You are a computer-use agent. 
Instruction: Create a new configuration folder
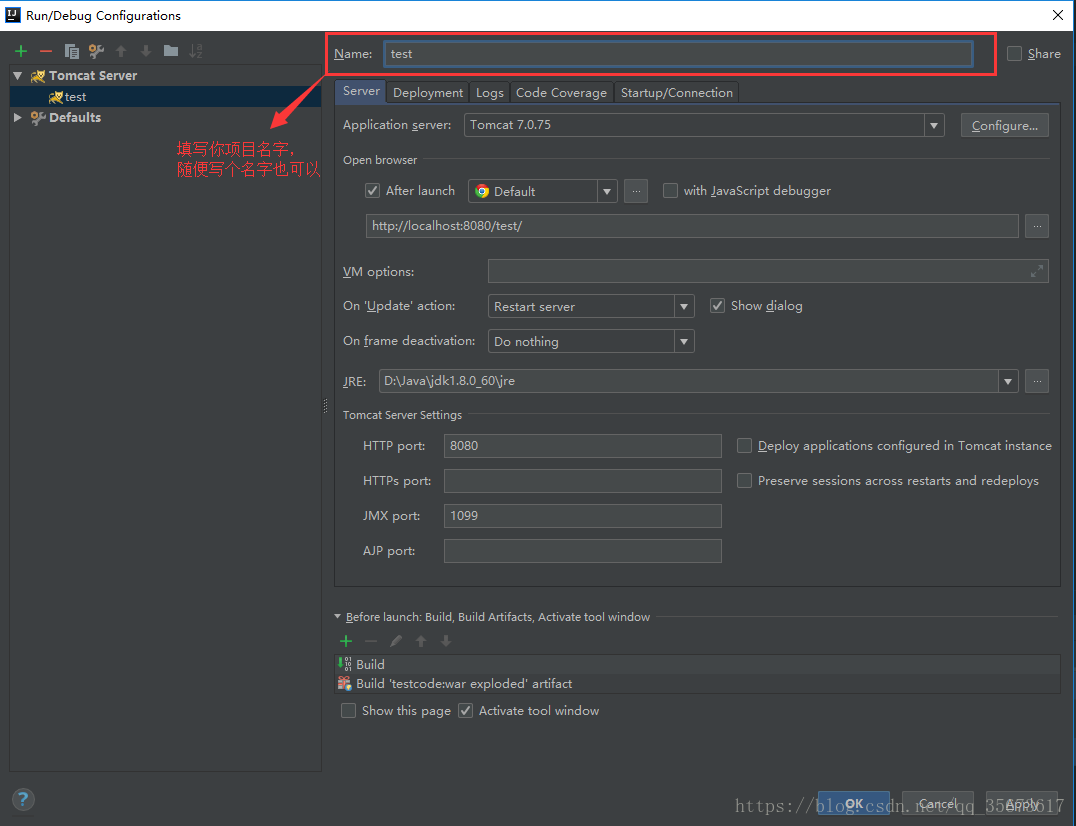tap(171, 51)
